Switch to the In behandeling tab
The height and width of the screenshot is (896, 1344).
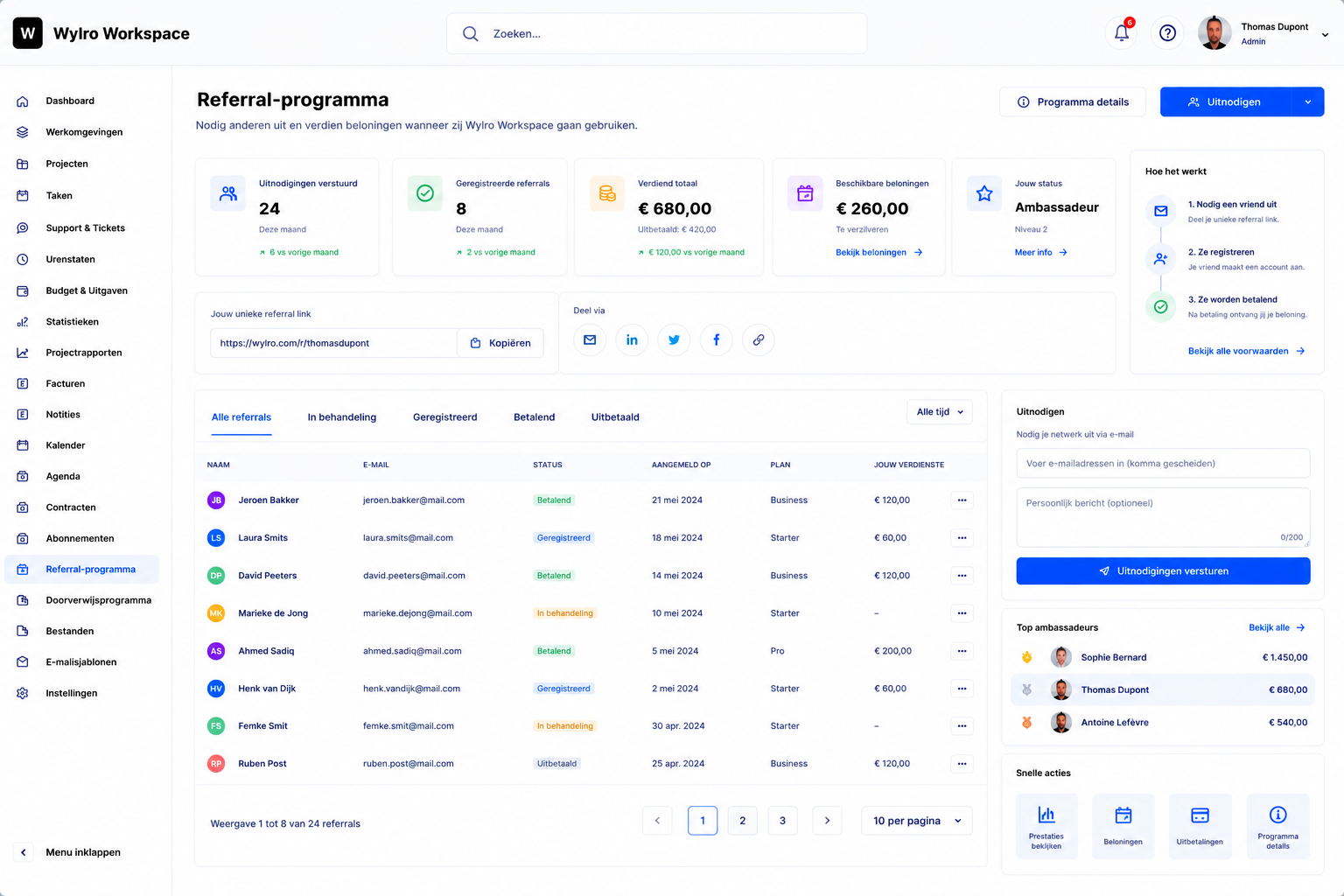click(342, 417)
